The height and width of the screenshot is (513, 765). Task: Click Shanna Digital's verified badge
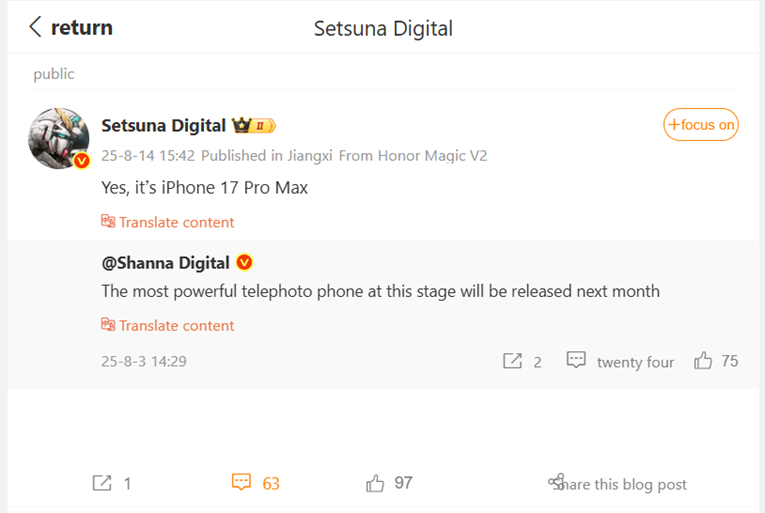(x=244, y=263)
